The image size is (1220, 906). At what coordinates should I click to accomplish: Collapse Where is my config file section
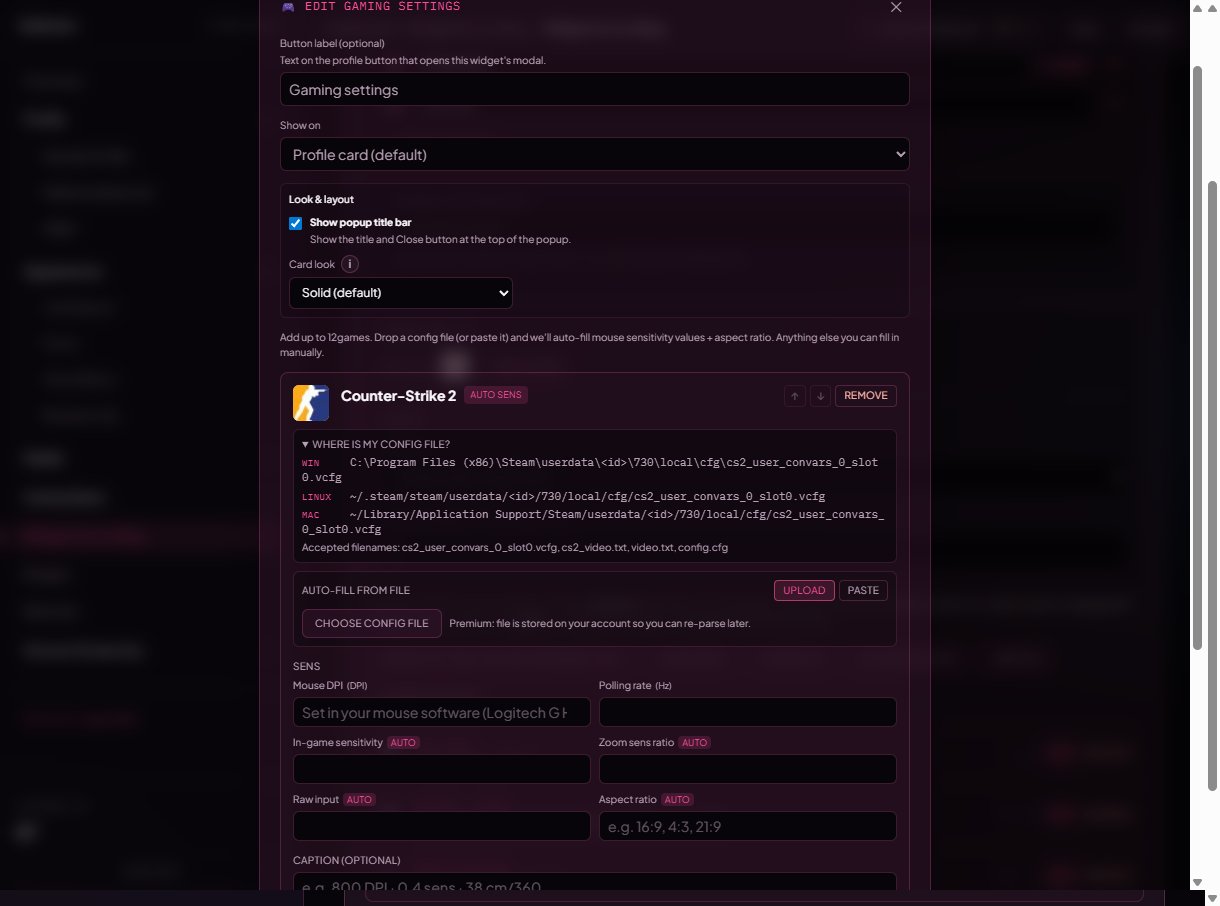click(x=376, y=444)
